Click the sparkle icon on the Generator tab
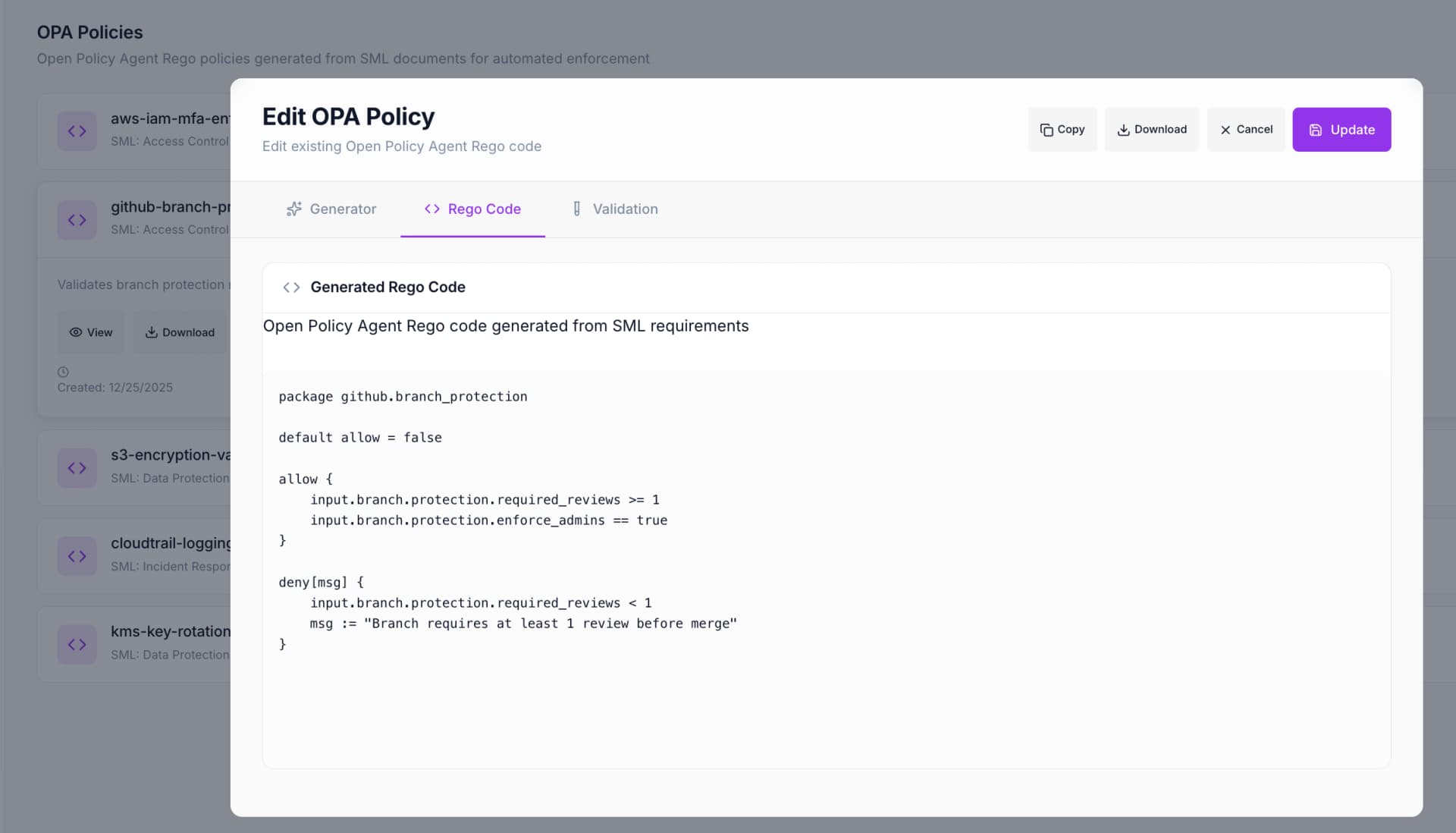 (293, 209)
